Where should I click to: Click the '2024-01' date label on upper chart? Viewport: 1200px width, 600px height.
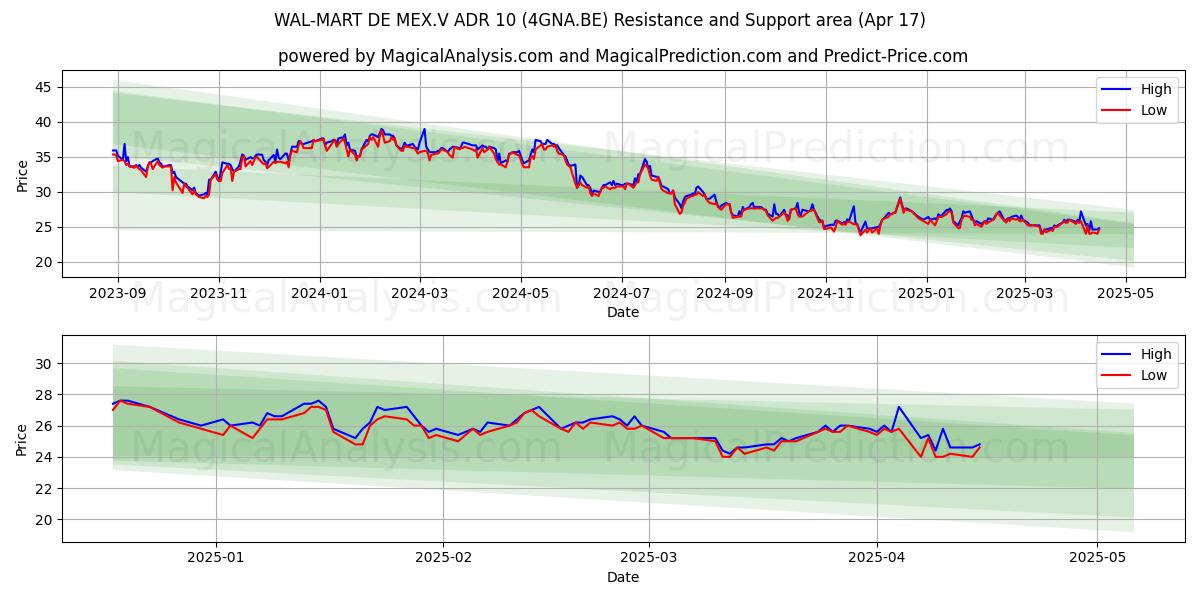tap(320, 295)
